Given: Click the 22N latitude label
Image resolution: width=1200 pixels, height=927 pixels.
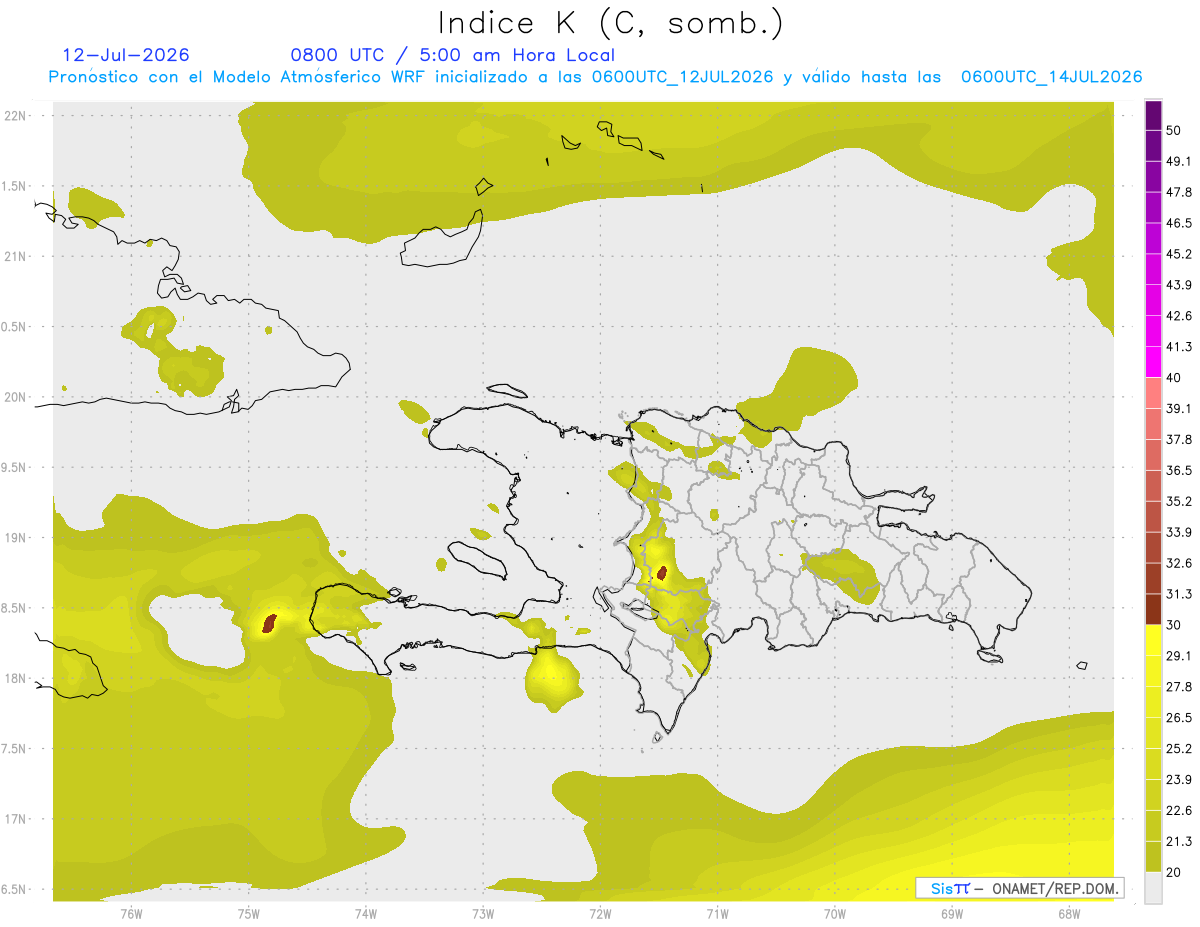Looking at the screenshot, I should point(16,115).
